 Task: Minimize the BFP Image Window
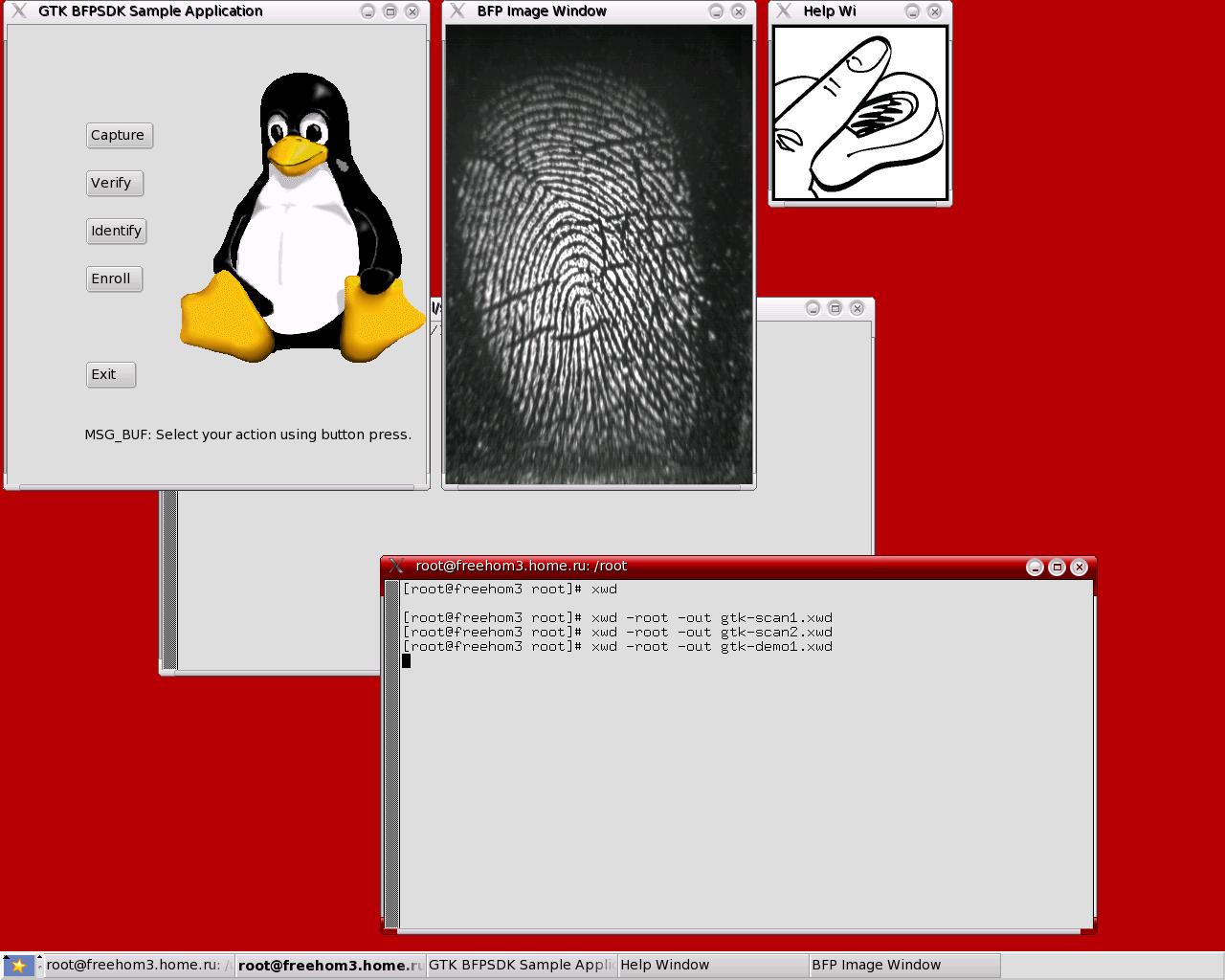click(x=716, y=11)
